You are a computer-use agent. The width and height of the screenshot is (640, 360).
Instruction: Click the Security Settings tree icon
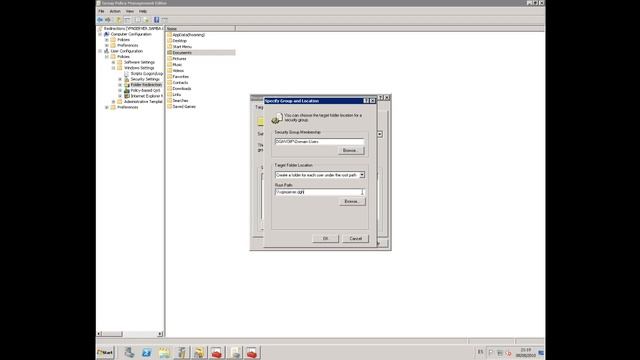click(x=127, y=79)
